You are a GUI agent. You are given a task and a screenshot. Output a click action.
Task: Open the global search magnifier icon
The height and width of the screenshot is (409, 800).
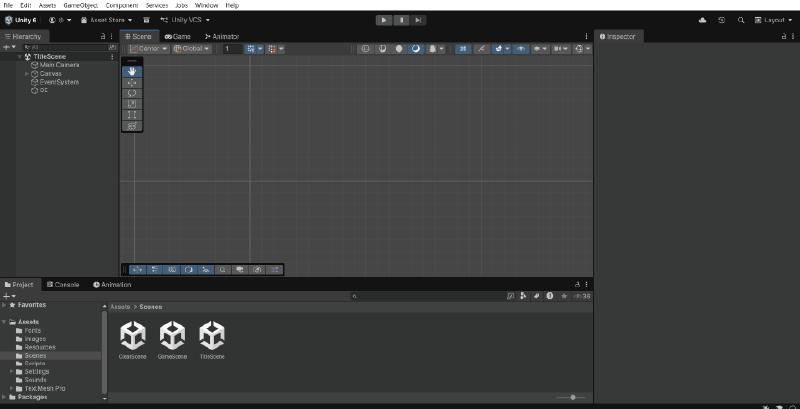[x=740, y=20]
